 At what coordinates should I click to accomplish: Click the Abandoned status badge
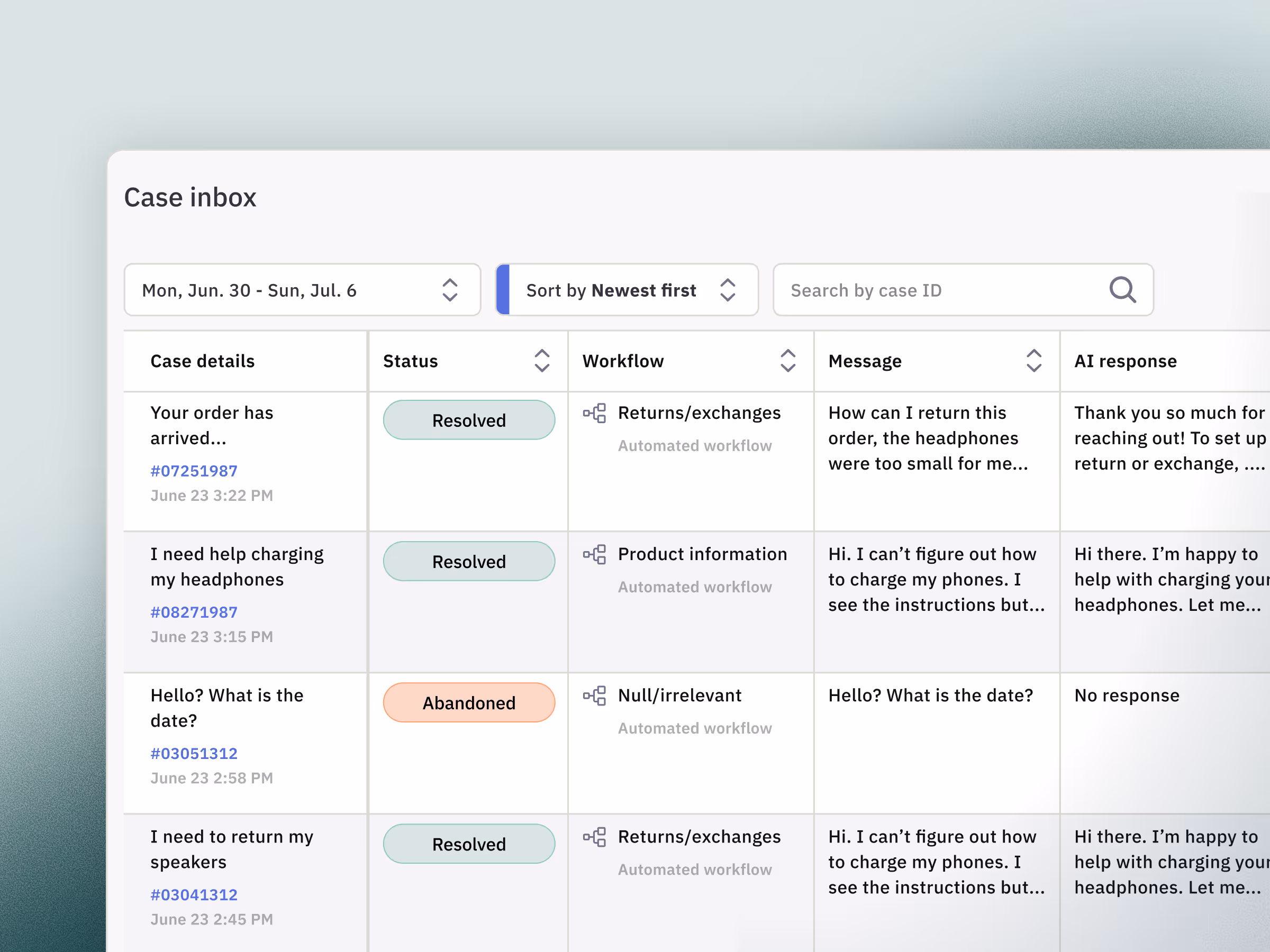(468, 702)
